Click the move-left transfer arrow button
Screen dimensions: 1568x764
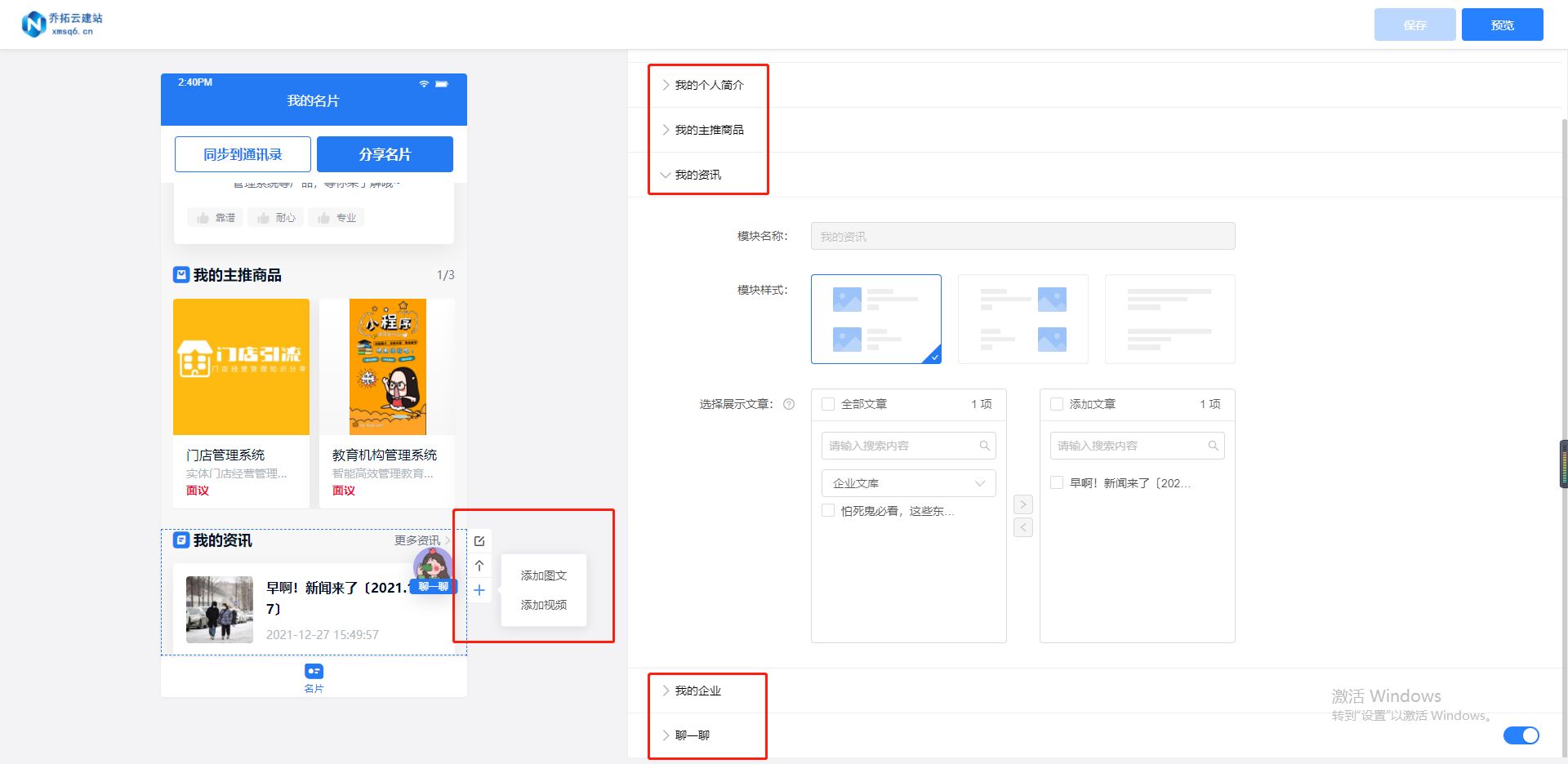(1023, 527)
